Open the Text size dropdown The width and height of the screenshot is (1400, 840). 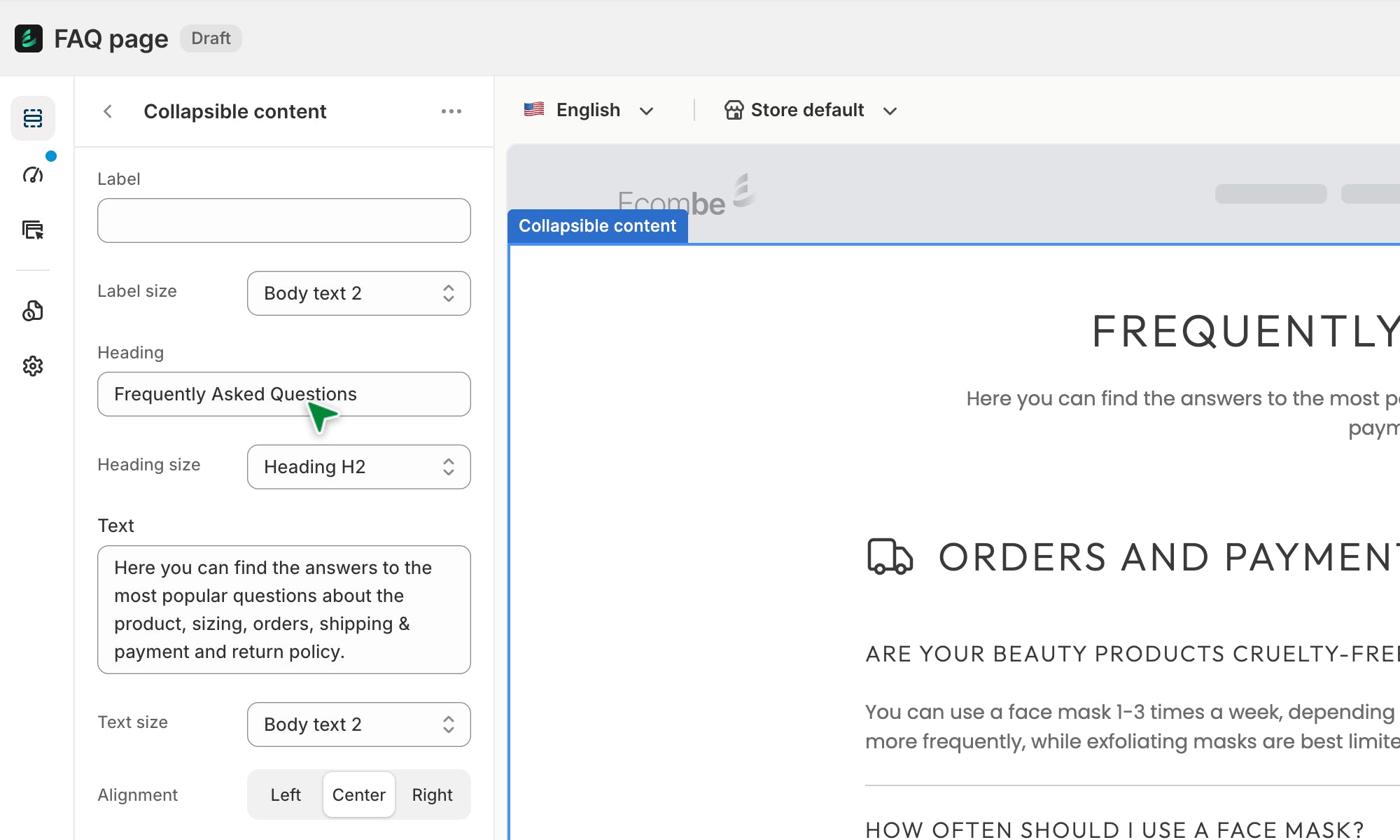pos(358,724)
